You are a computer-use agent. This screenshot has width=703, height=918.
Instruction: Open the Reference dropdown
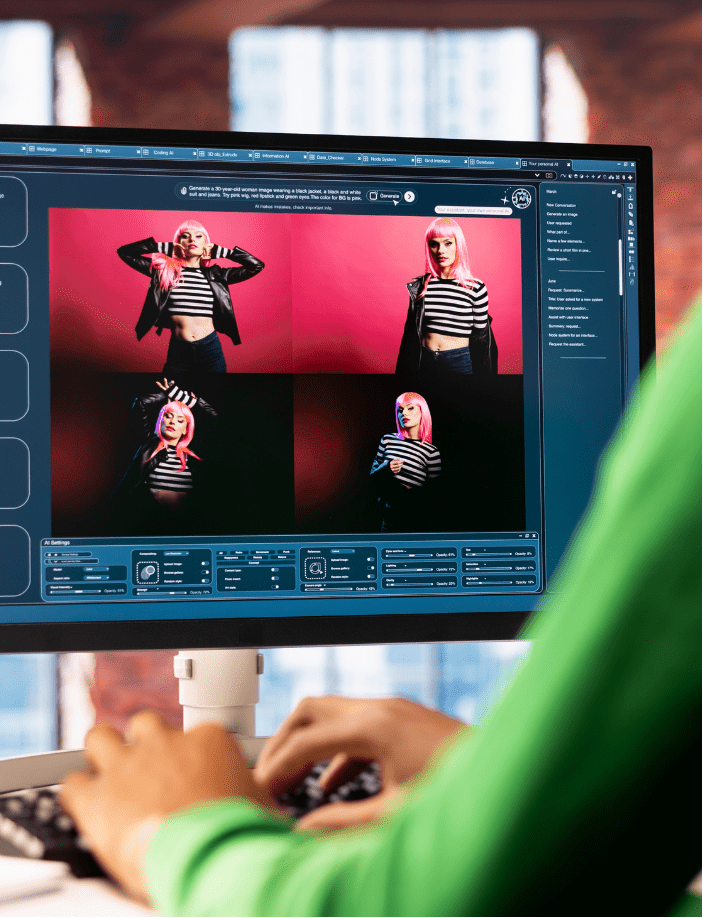[341, 551]
